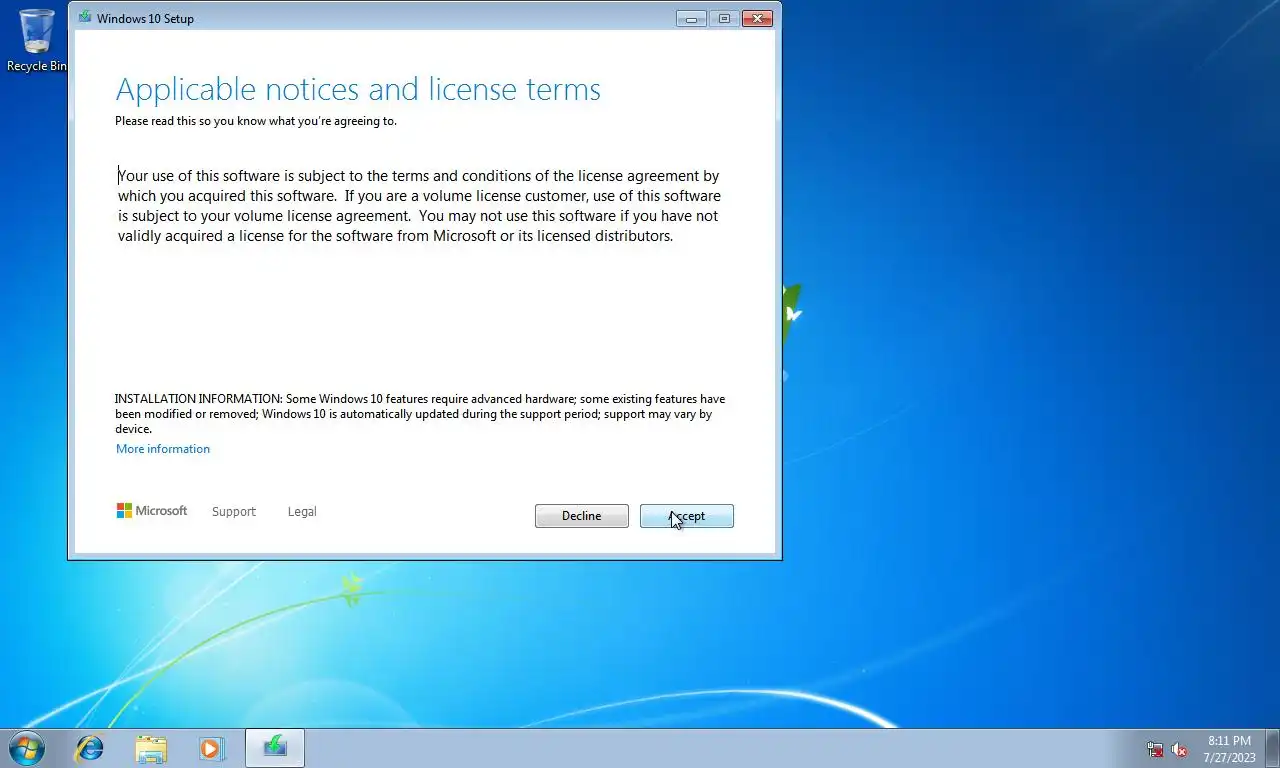The width and height of the screenshot is (1280, 768).
Task: Click the Show desktop strip
Action: pos(1272,748)
